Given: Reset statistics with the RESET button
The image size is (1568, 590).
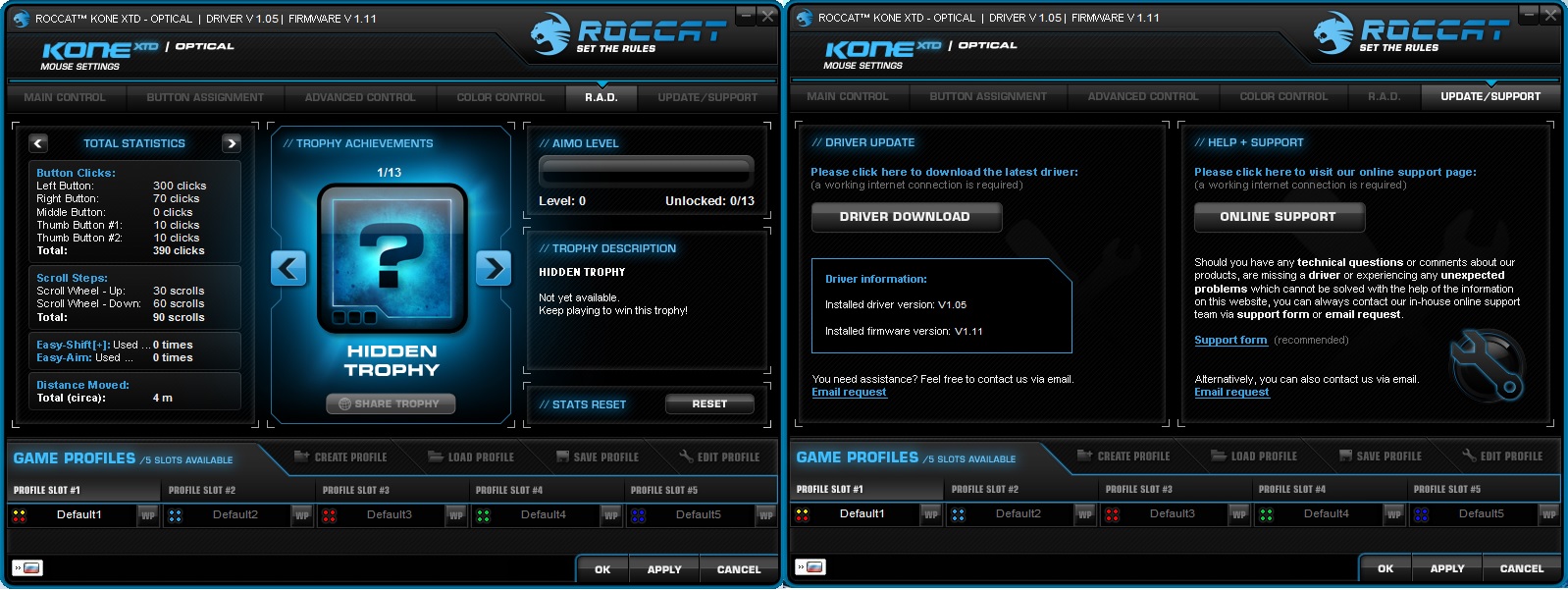Looking at the screenshot, I should click(709, 403).
